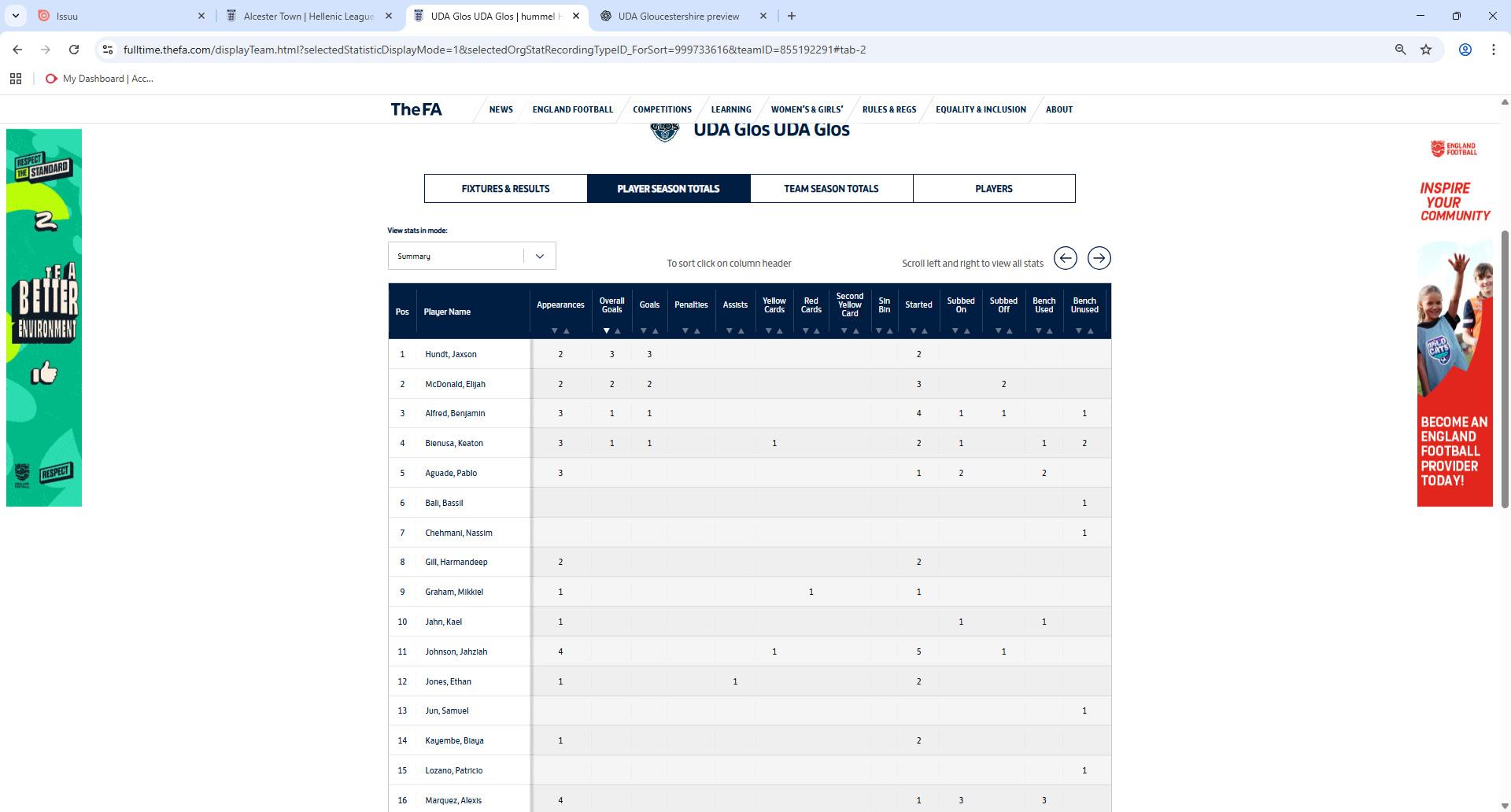This screenshot has width=1511, height=812.
Task: View site information icon in address bar
Action: [x=108, y=50]
